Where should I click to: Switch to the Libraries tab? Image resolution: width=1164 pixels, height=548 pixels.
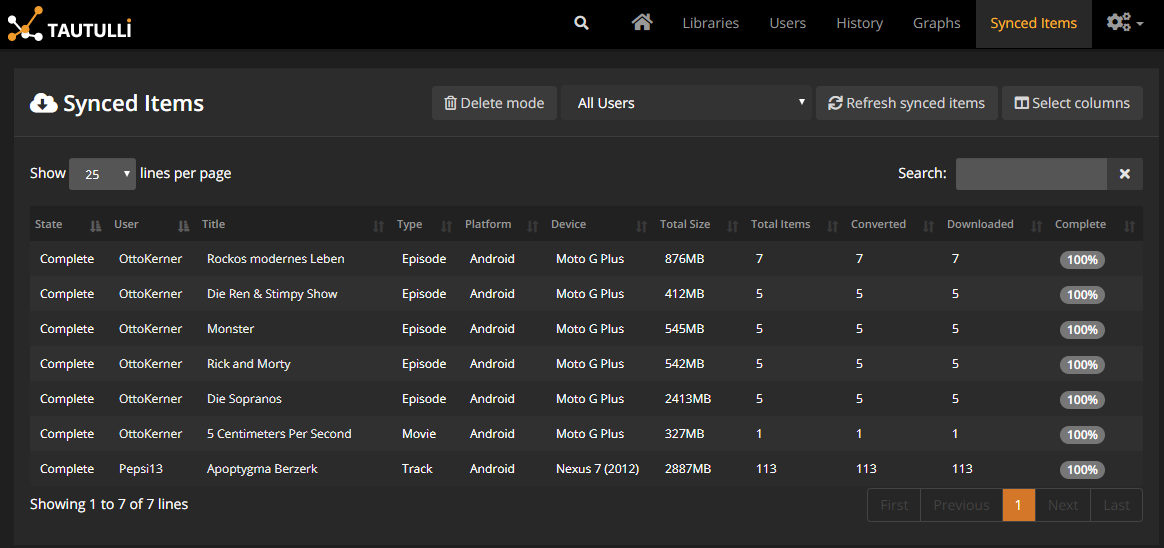710,23
